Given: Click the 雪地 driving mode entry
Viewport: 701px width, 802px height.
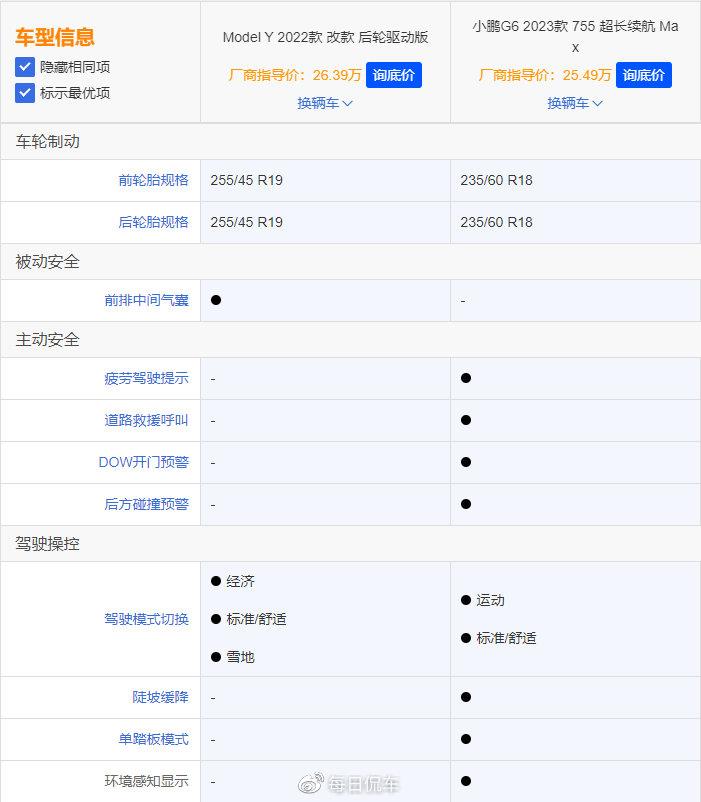Looking at the screenshot, I should click(233, 657).
